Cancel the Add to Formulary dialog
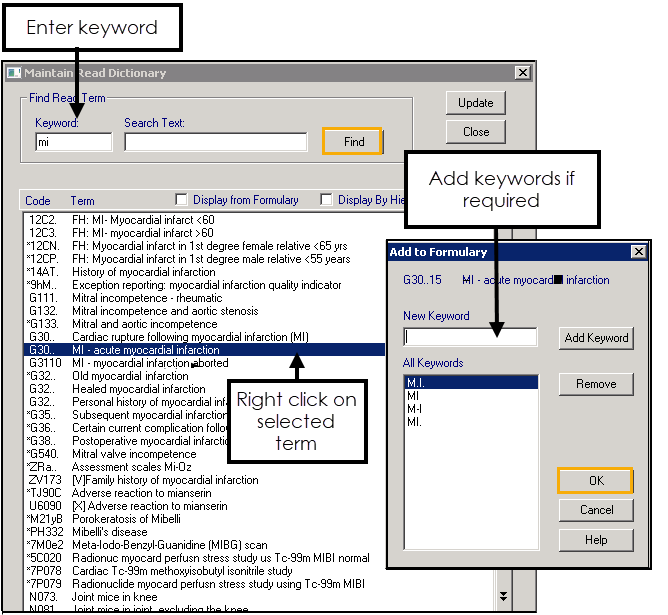The height and width of the screenshot is (615, 668). pyautogui.click(x=595, y=510)
